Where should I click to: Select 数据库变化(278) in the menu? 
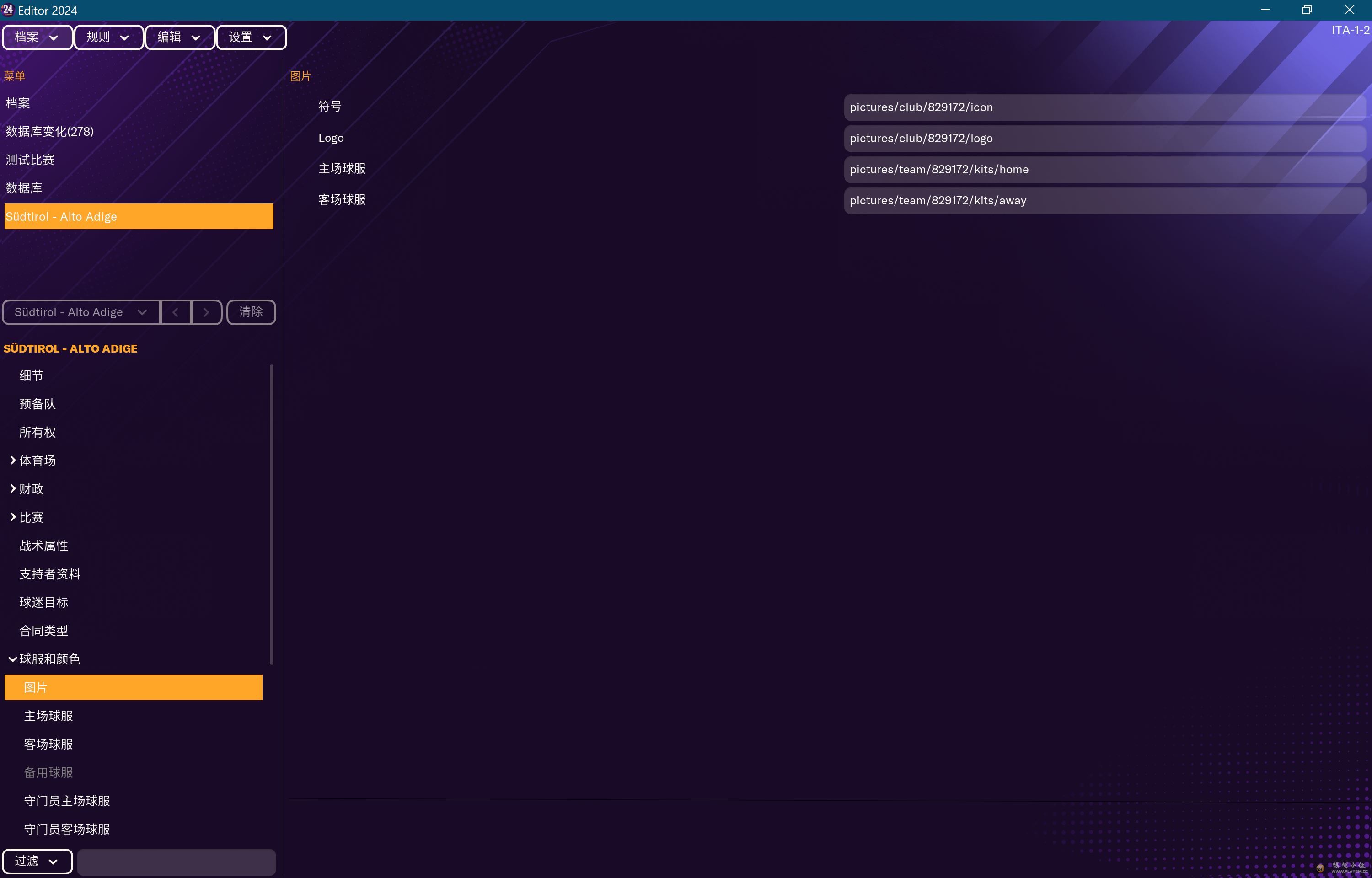(x=49, y=132)
